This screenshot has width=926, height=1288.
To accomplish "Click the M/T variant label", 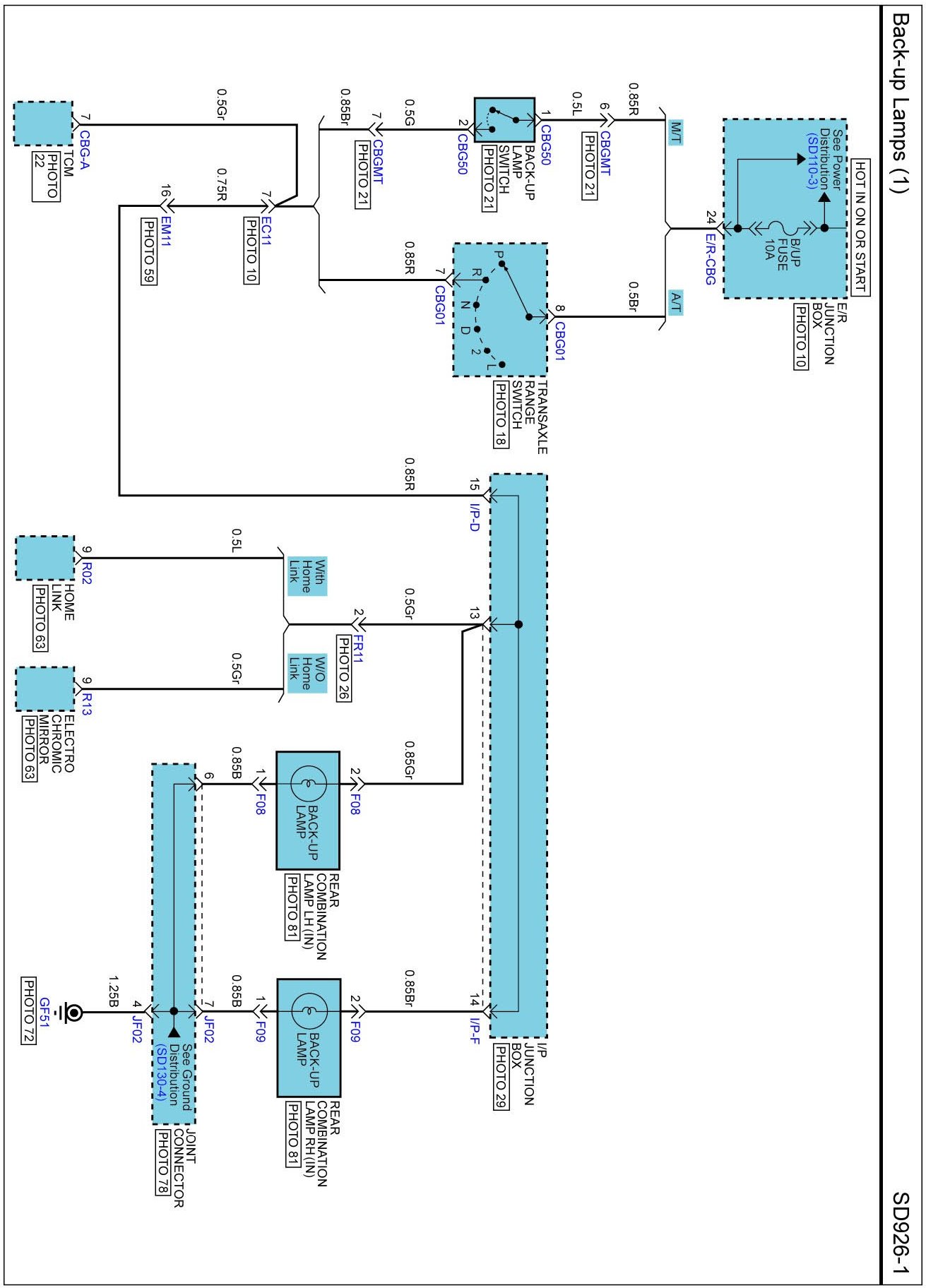I will [675, 132].
